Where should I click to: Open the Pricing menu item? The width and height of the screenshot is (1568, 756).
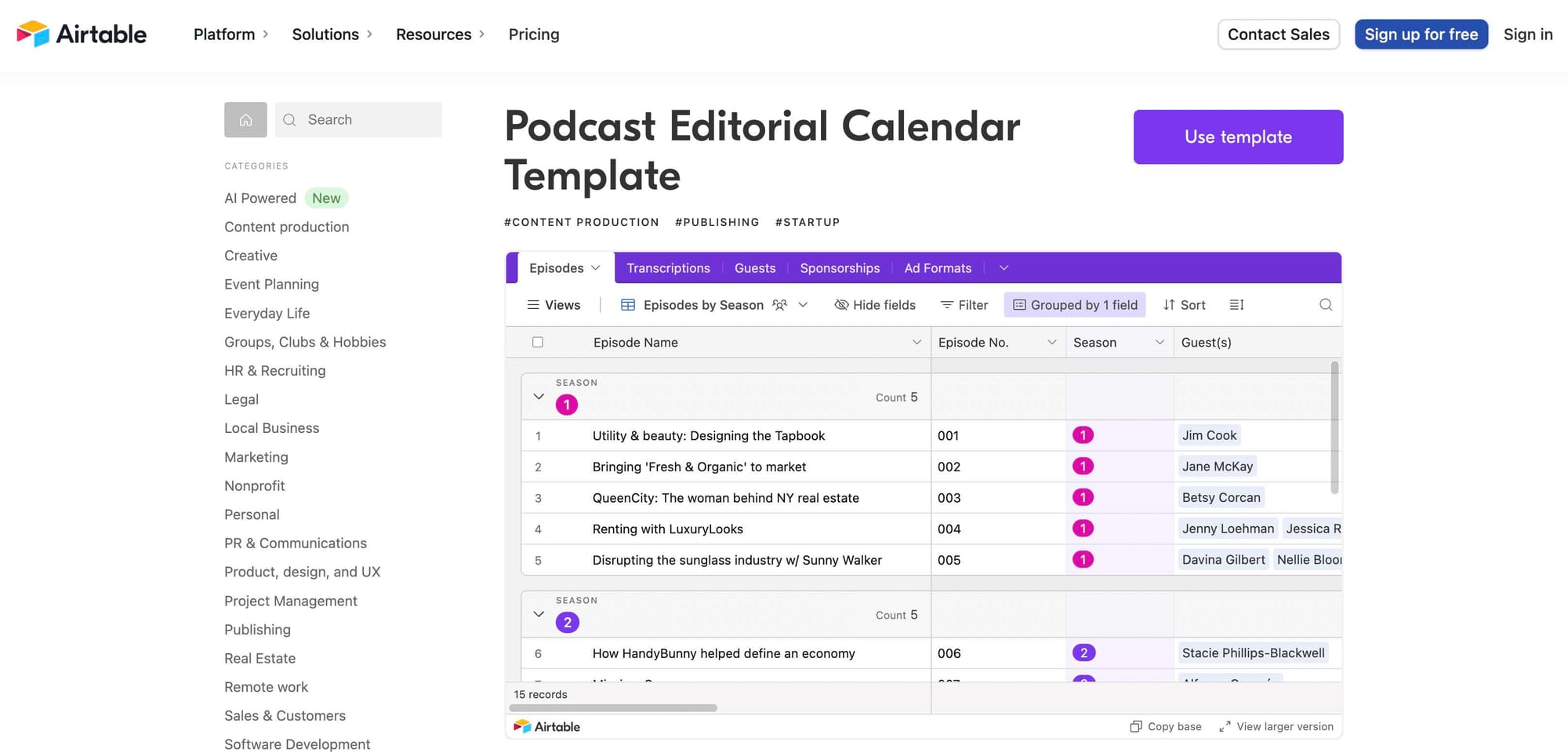click(534, 35)
